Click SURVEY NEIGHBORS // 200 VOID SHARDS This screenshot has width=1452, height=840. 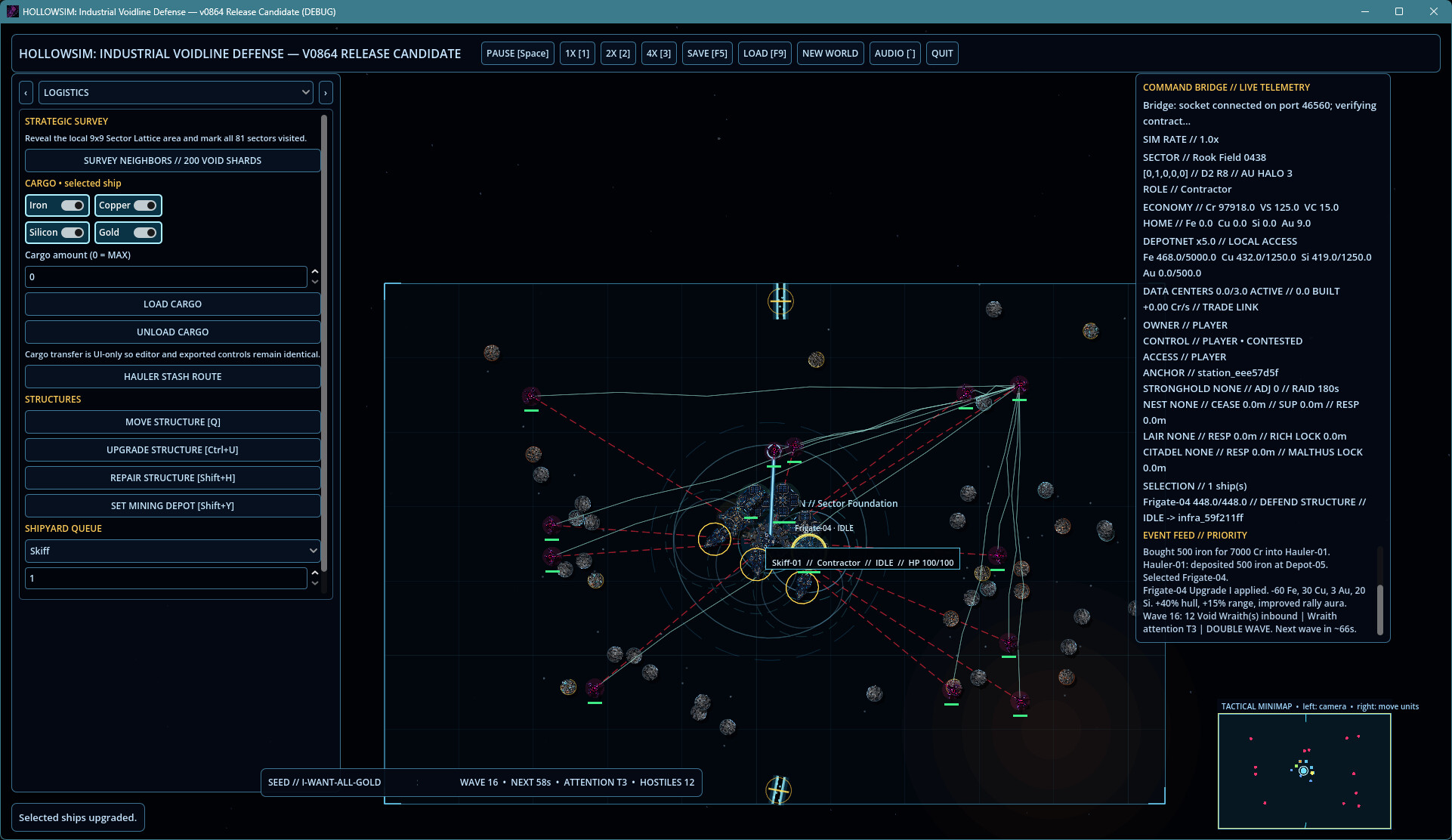click(173, 161)
